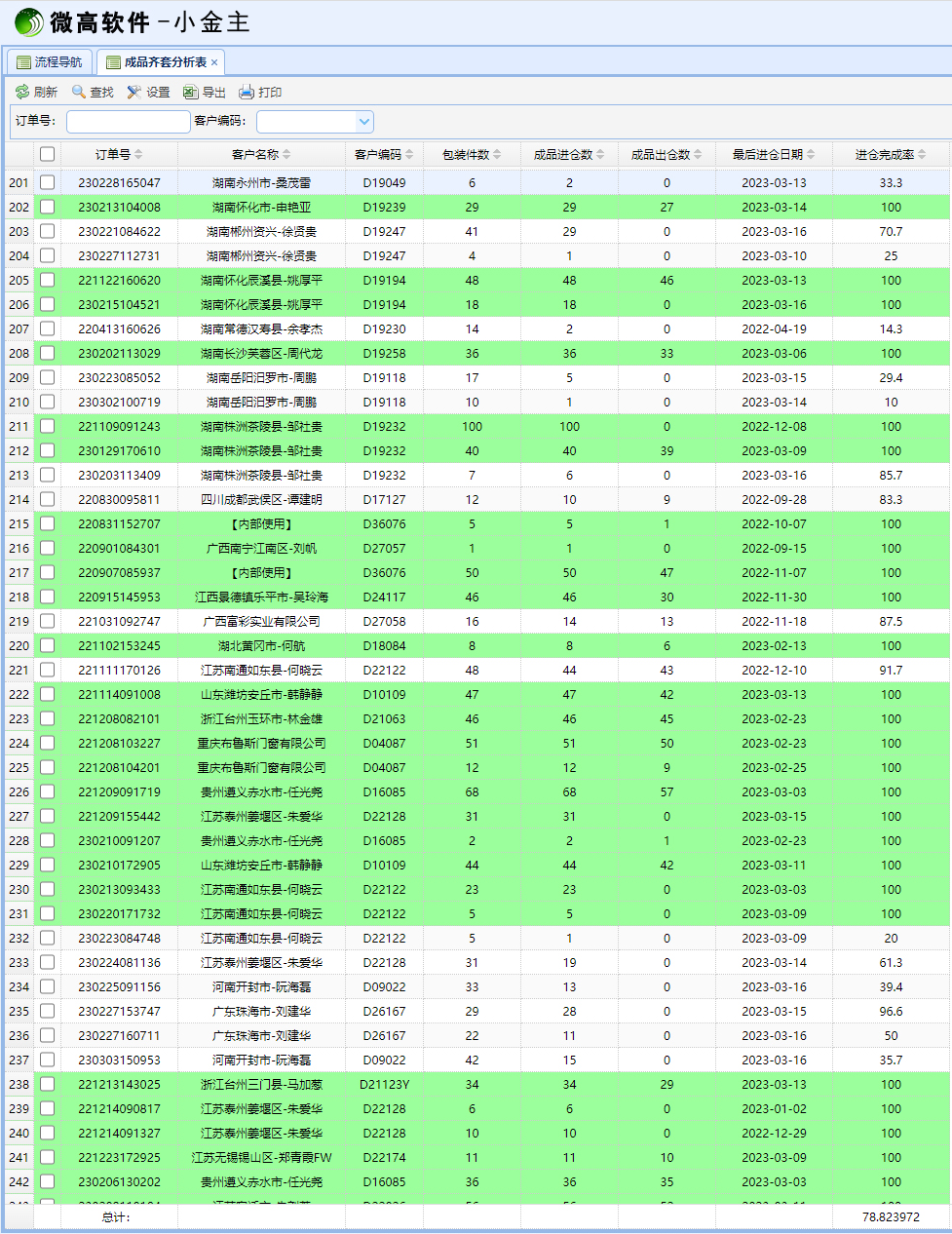The image size is (952, 1234).
Task: Tick the checkbox on row 237
Action: click(47, 1060)
